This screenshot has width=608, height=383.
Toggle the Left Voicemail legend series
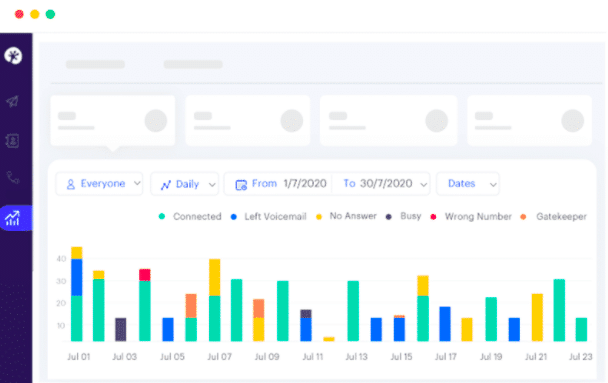(x=268, y=216)
